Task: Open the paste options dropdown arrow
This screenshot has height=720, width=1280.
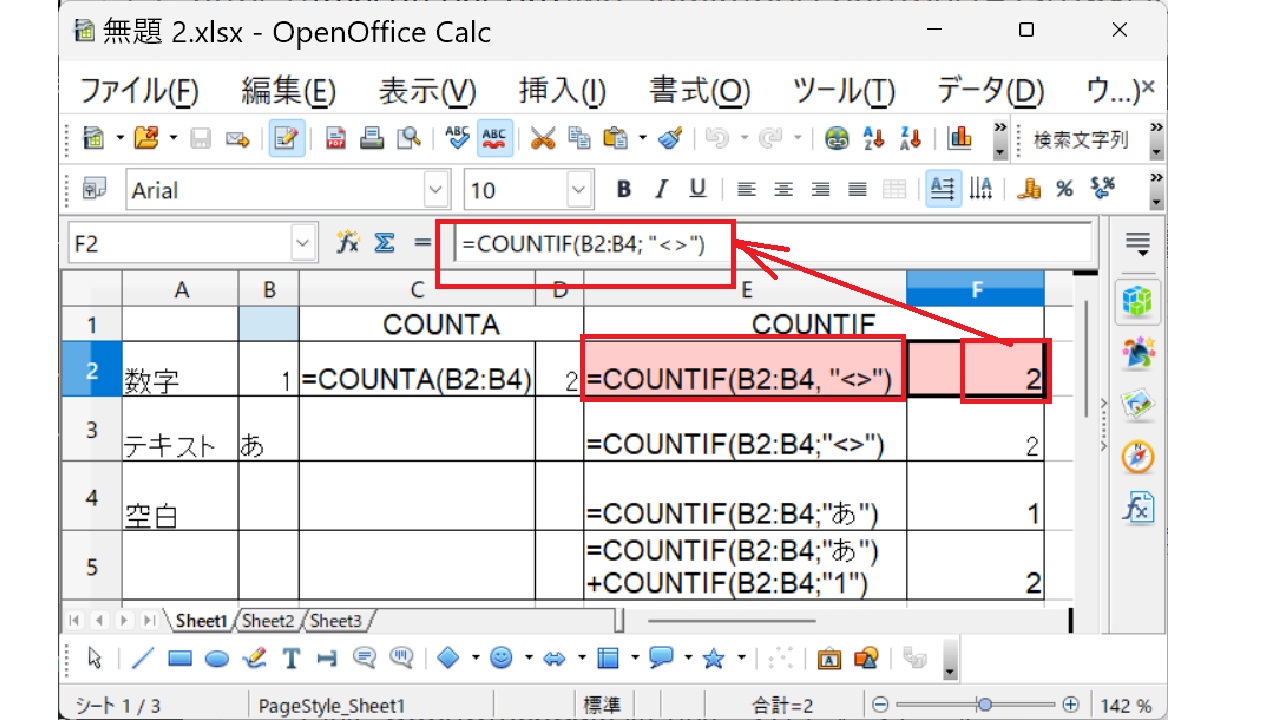Action: 642,138
